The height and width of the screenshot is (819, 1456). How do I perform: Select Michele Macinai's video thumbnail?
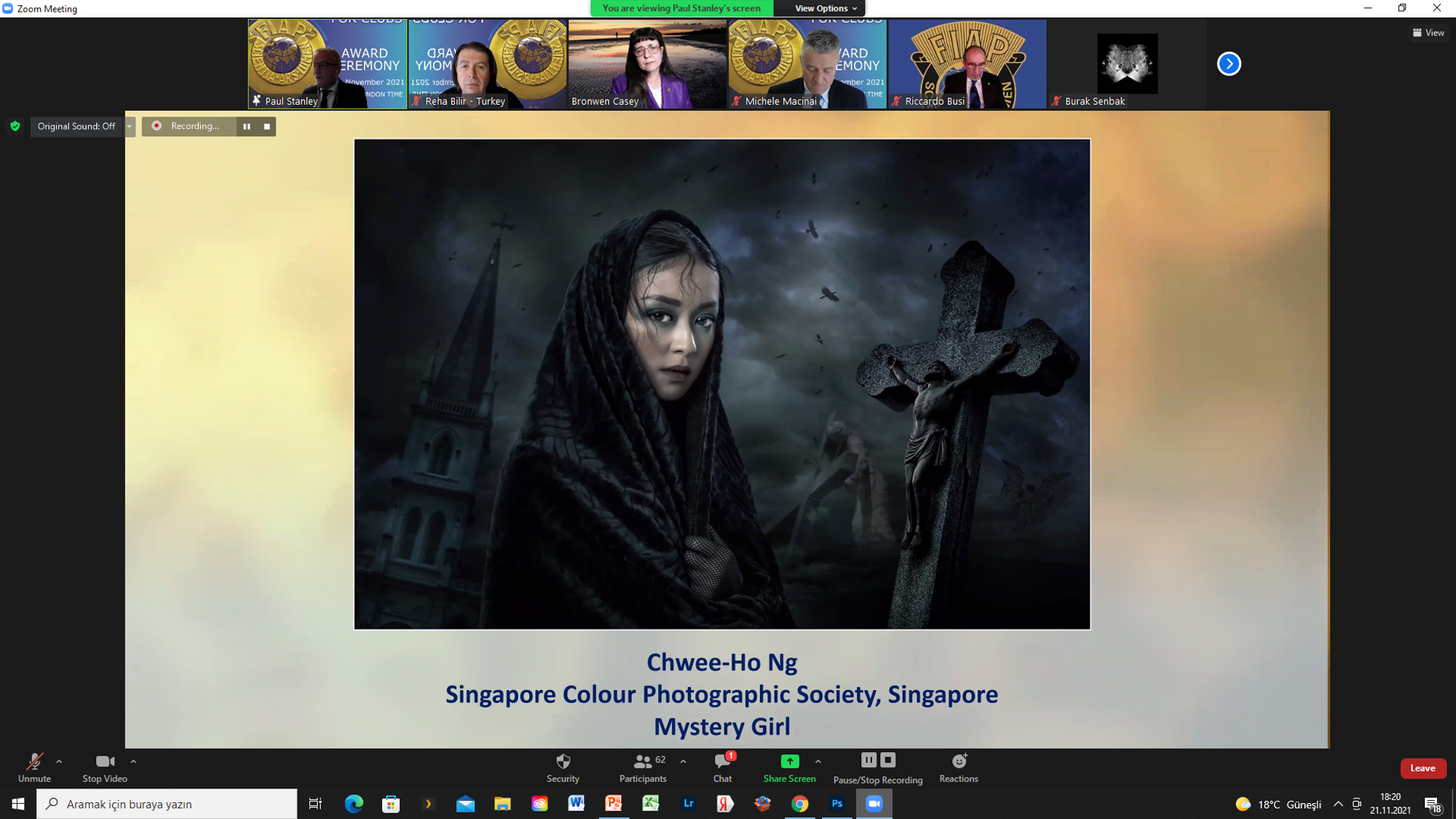click(807, 64)
